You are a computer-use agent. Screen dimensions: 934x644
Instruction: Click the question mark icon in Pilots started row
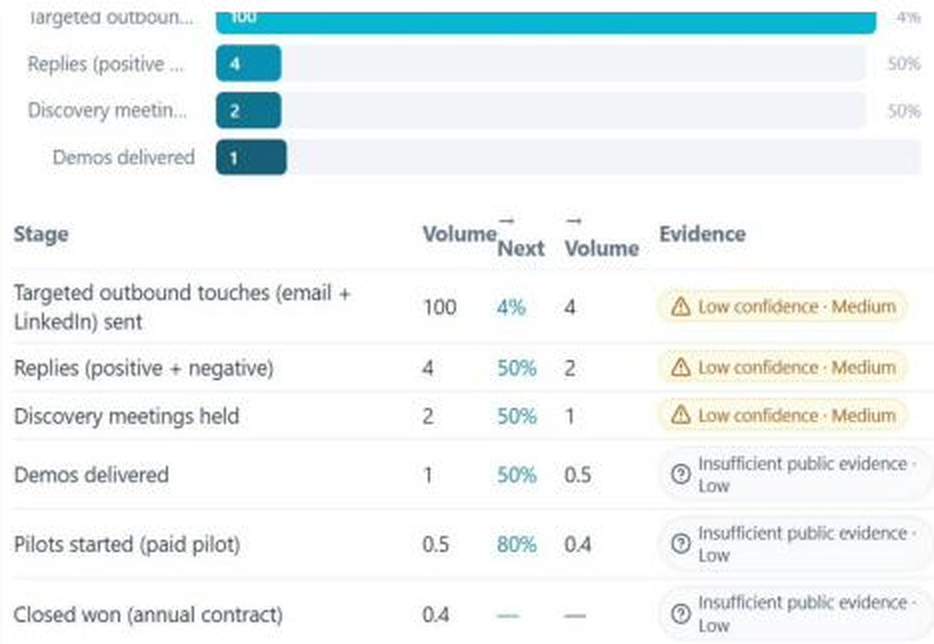(680, 543)
